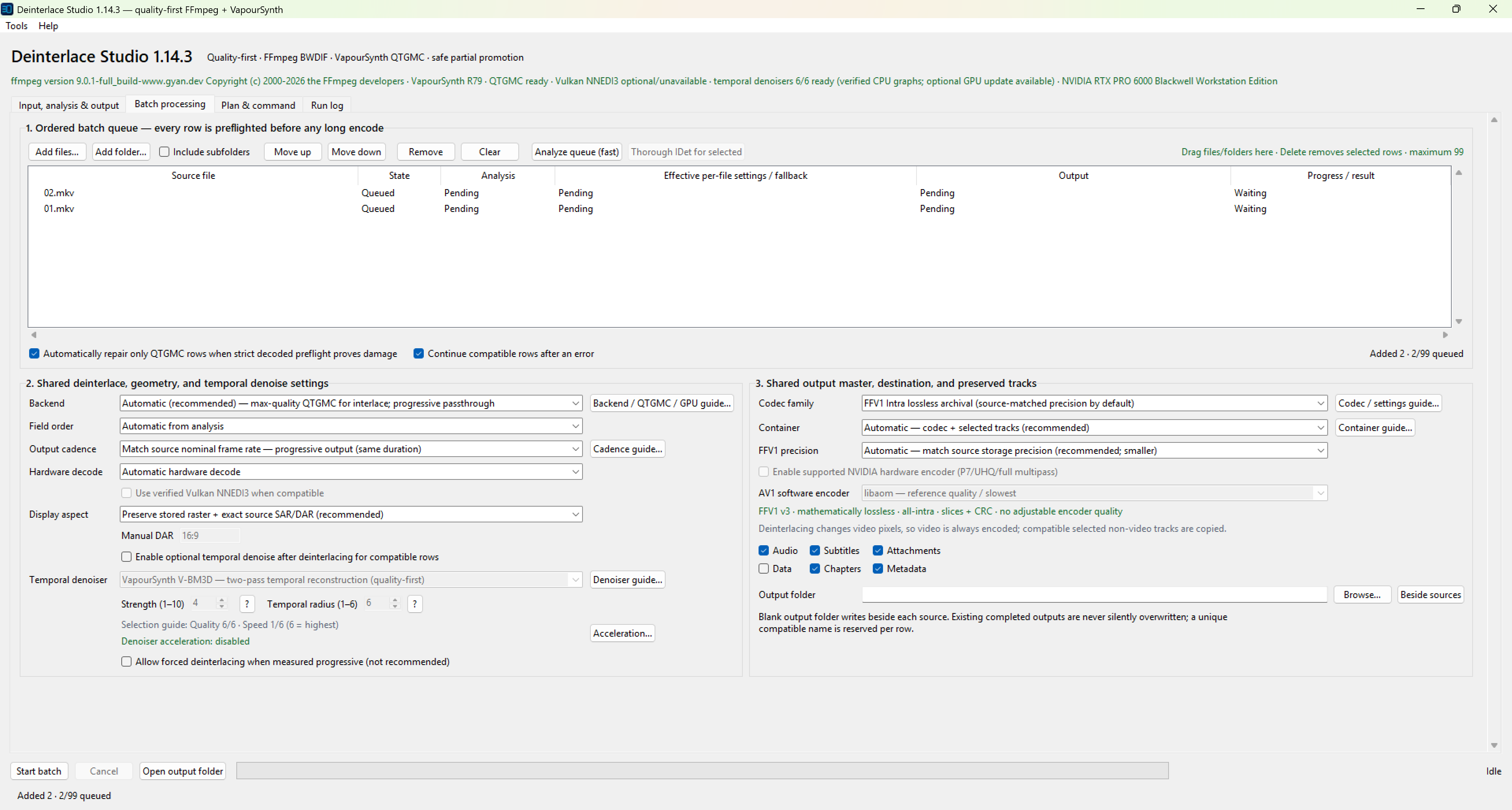1512x810 pixels.
Task: Click main panel scroll-up arrow
Action: [1494, 120]
